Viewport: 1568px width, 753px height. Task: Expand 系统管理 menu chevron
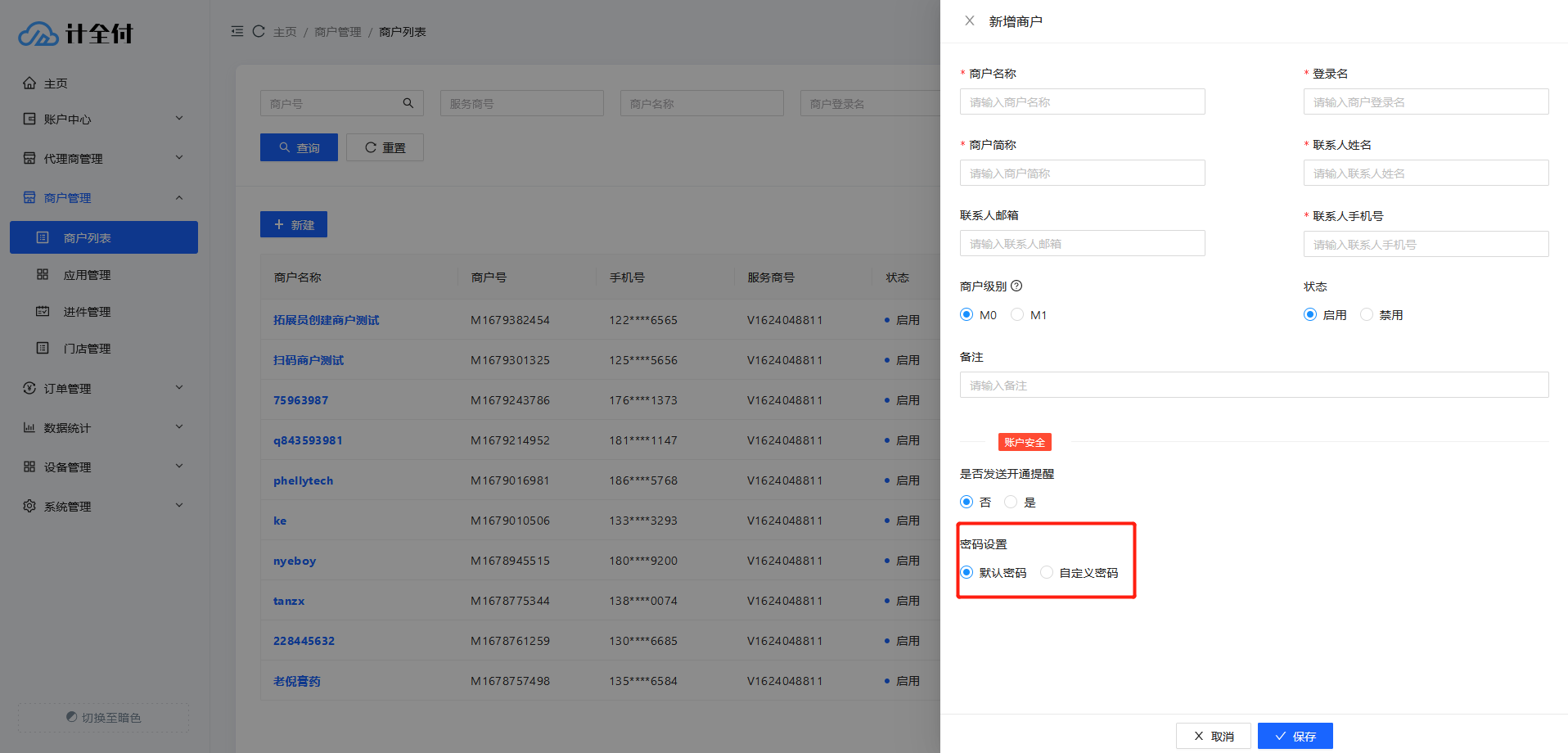[x=179, y=506]
